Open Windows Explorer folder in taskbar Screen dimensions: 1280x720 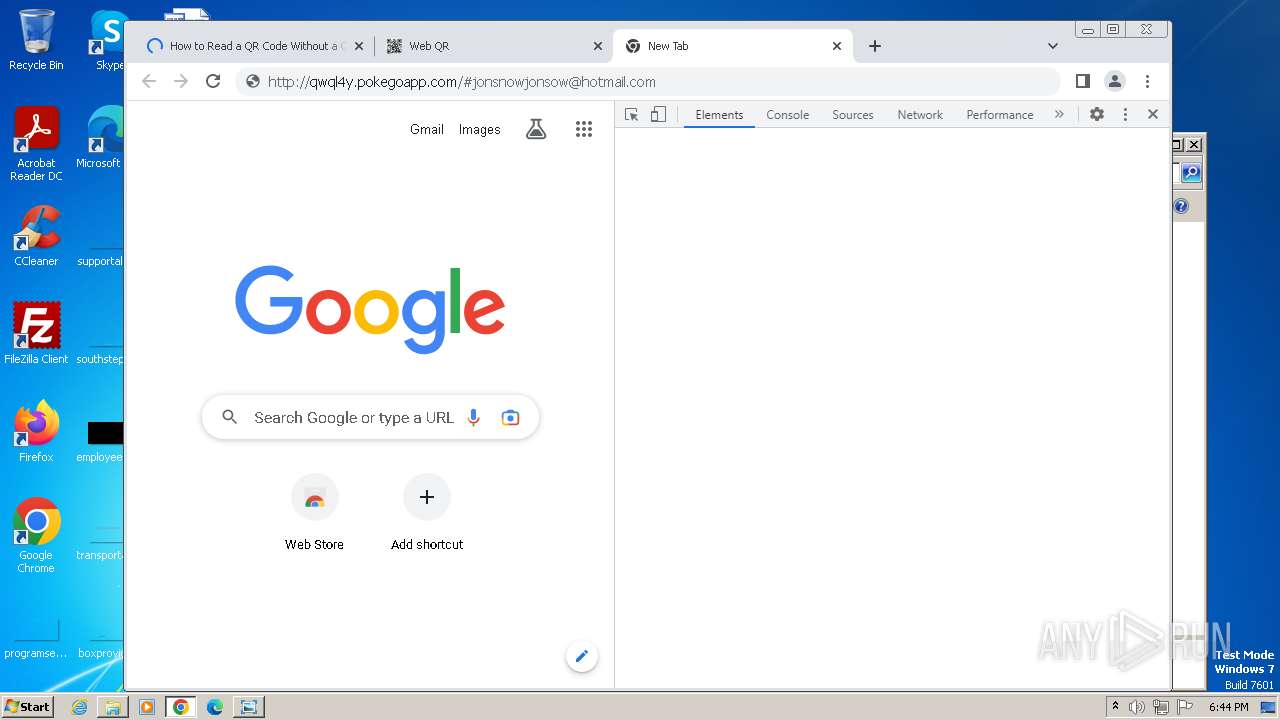pos(113,707)
